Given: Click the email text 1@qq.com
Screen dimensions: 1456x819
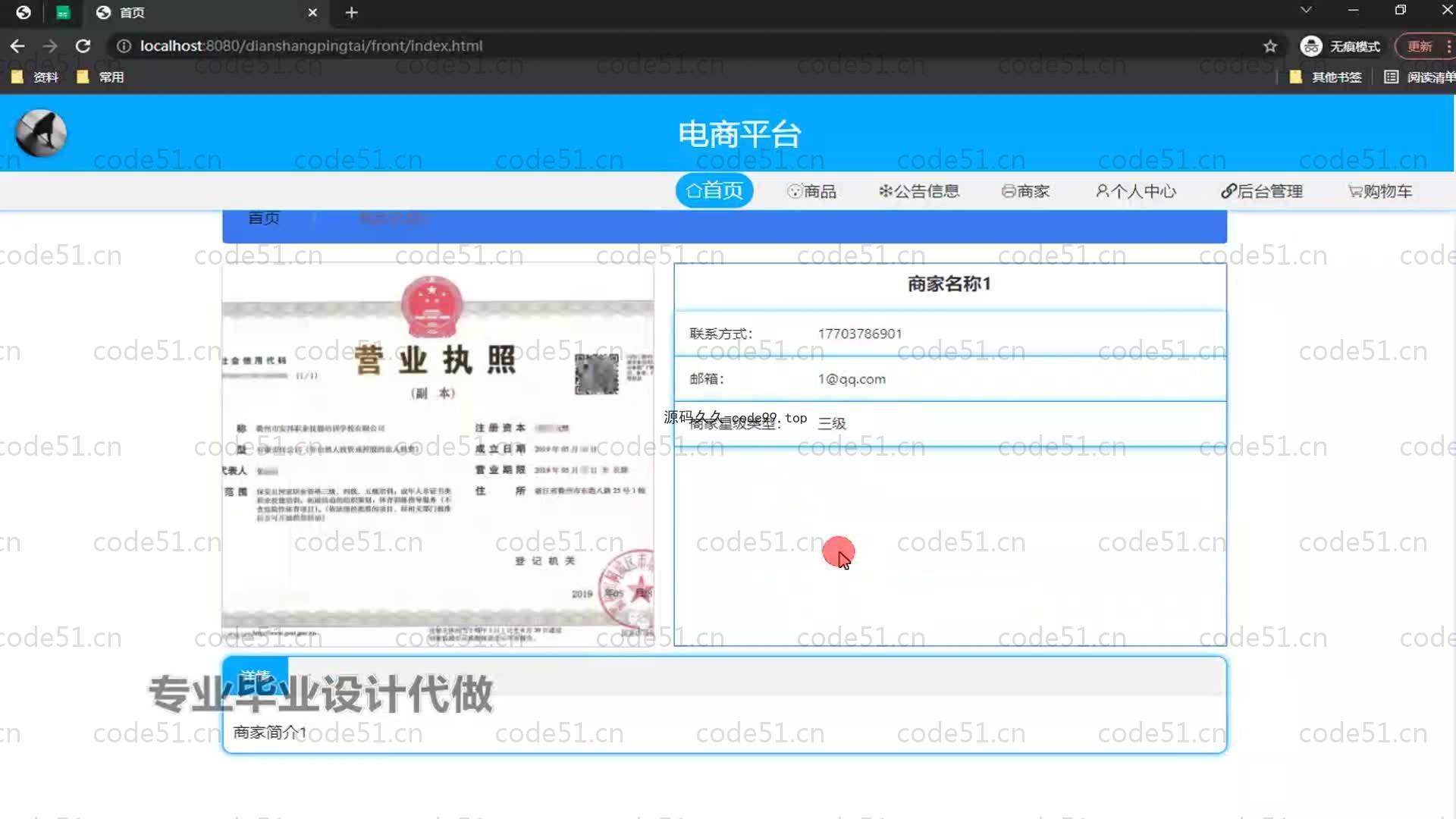Looking at the screenshot, I should 852,379.
